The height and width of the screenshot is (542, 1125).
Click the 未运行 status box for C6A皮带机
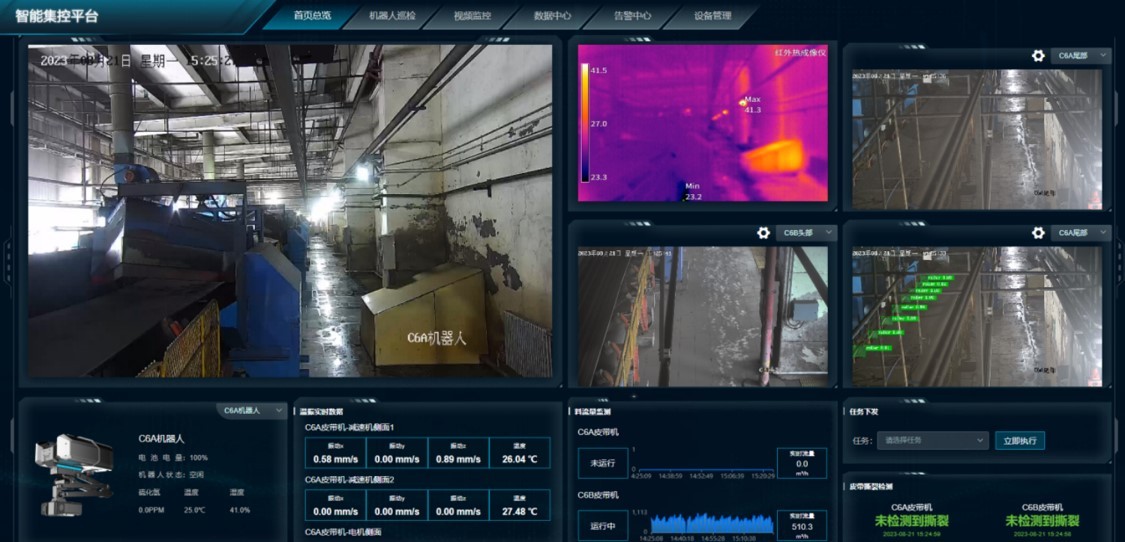pyautogui.click(x=601, y=463)
